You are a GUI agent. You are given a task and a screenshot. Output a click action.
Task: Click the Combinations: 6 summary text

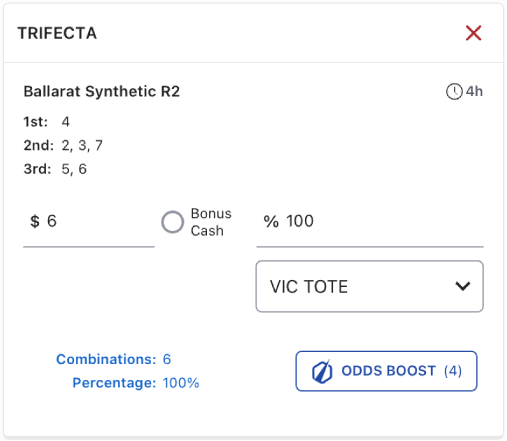point(114,359)
